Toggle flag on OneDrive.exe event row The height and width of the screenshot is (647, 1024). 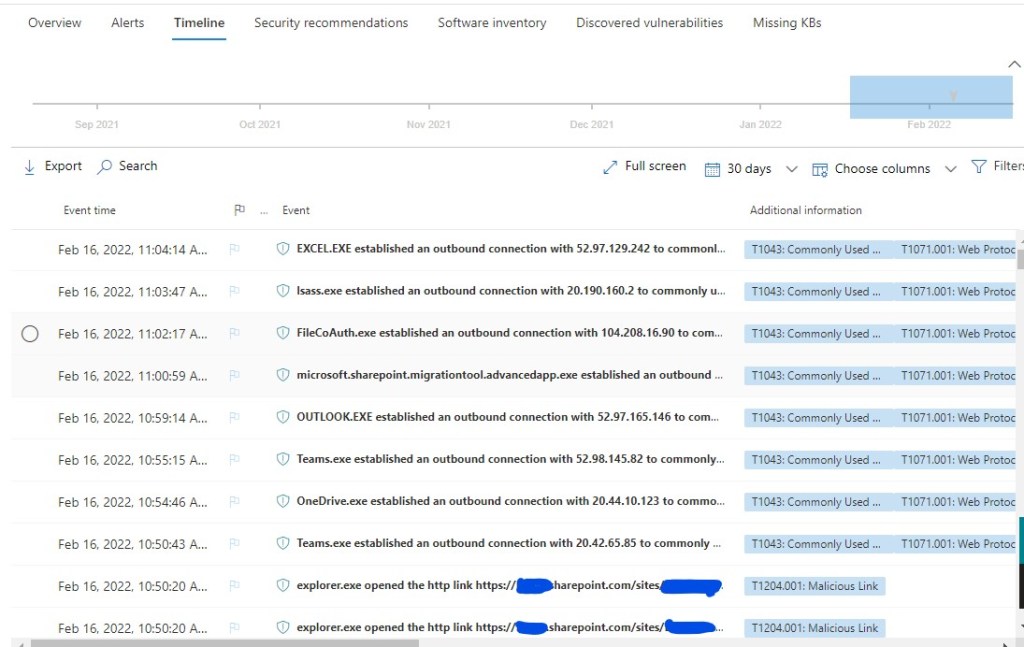(235, 502)
